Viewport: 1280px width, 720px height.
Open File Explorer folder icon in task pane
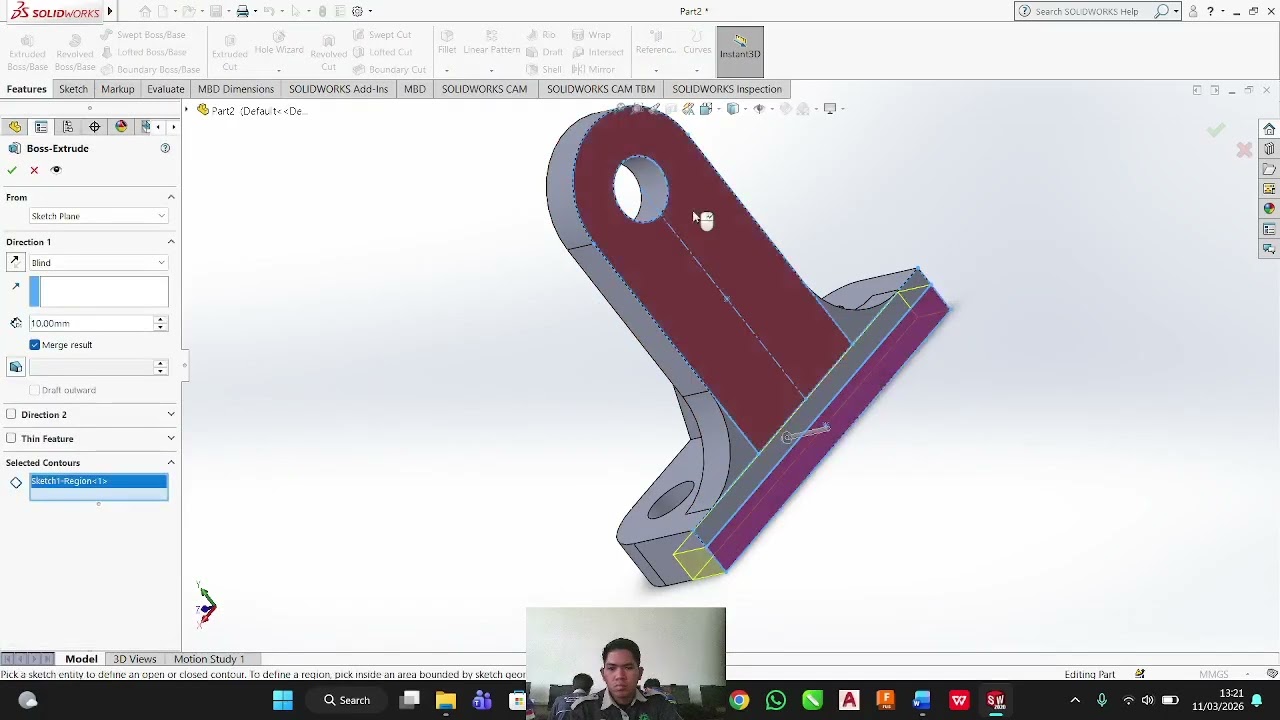click(1269, 169)
